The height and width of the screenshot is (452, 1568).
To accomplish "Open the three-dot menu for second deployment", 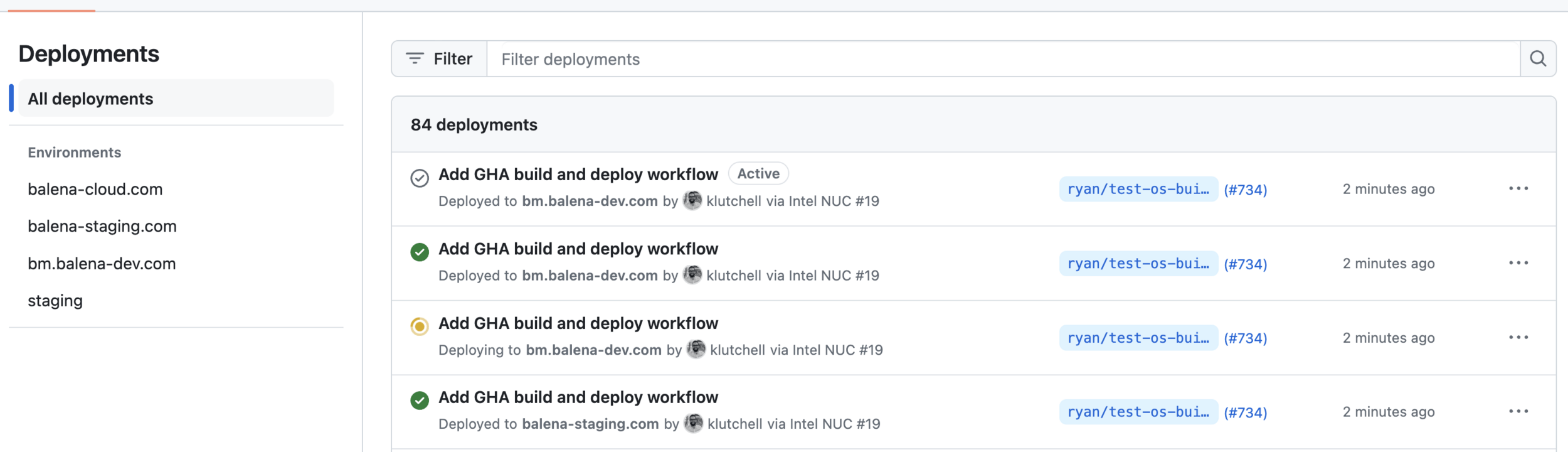I will pos(1518,263).
